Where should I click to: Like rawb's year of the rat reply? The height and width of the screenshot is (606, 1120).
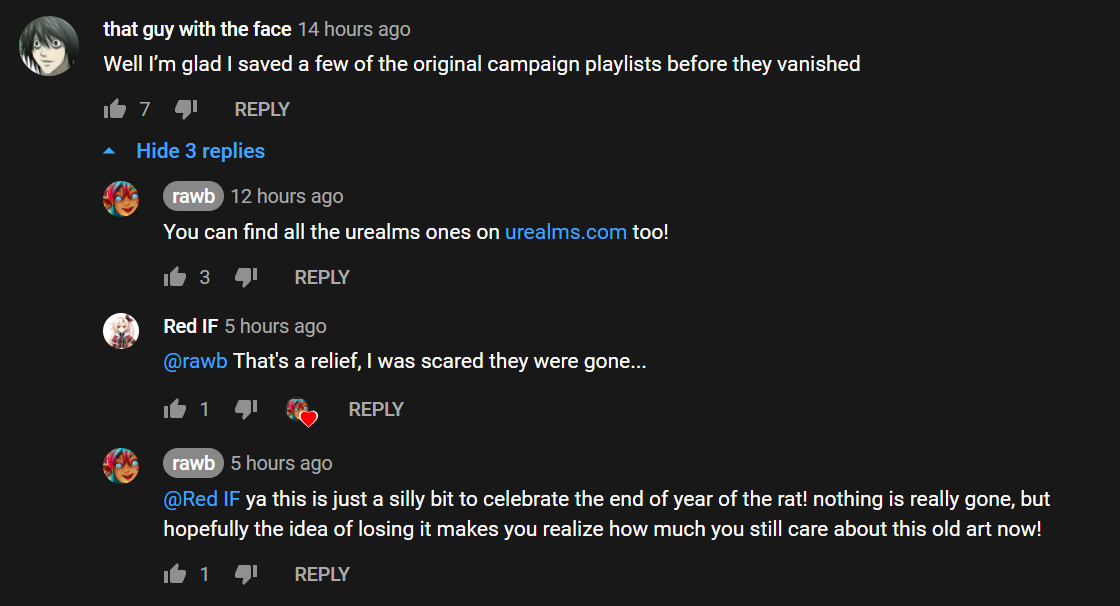tap(174, 574)
